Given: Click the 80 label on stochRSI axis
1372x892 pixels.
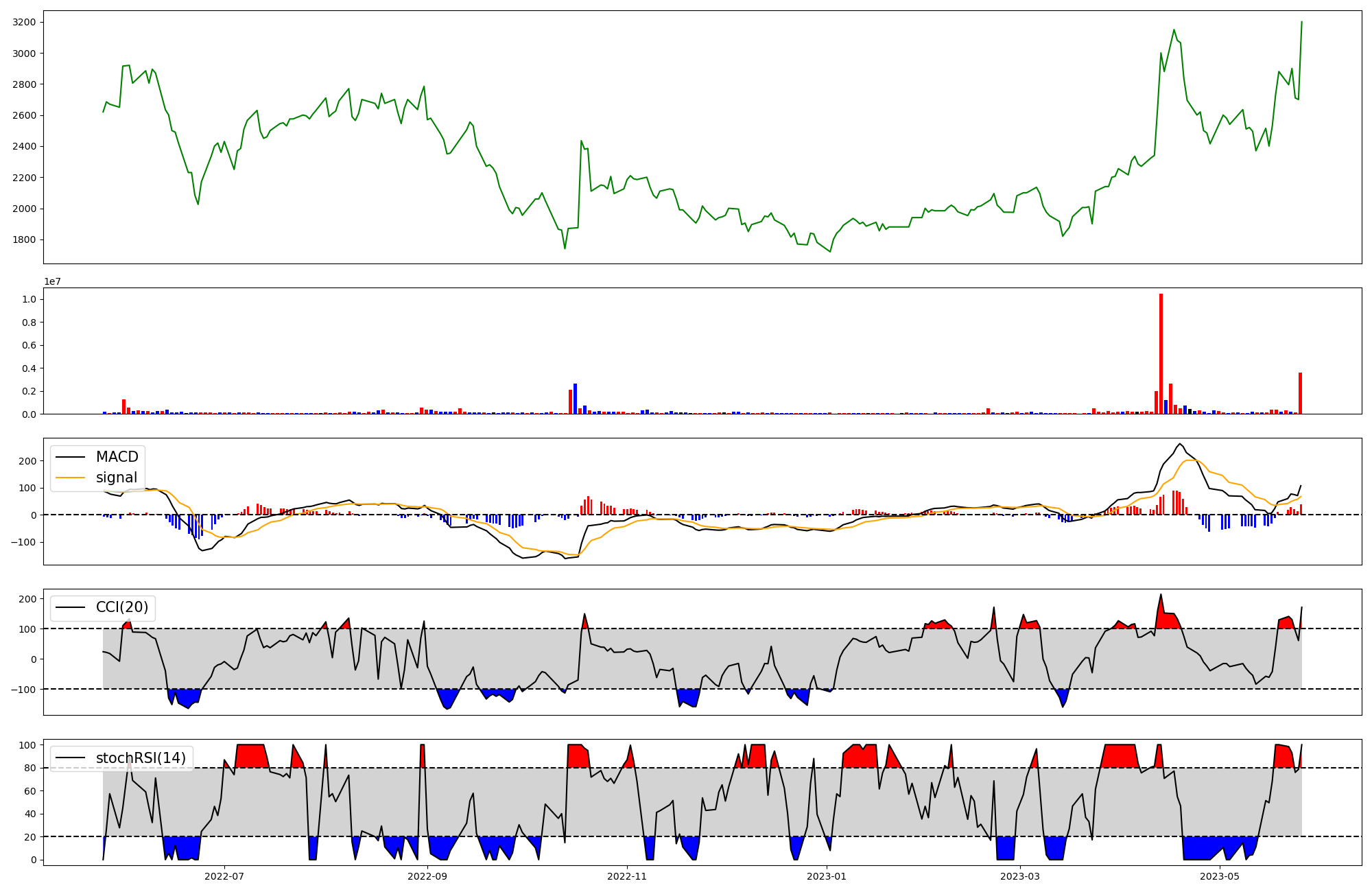Looking at the screenshot, I should 30,768.
